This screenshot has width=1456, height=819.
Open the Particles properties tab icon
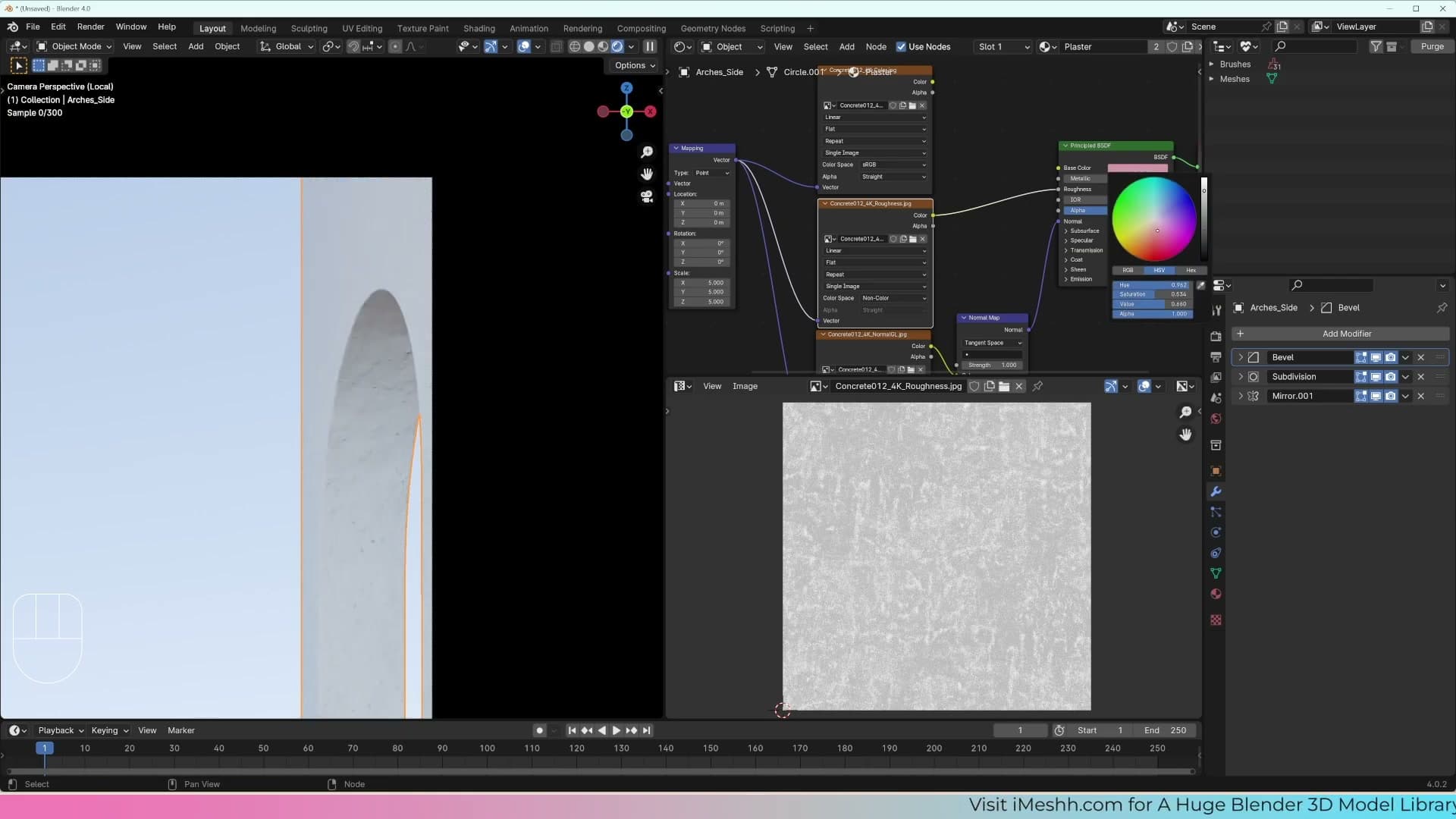click(1216, 512)
